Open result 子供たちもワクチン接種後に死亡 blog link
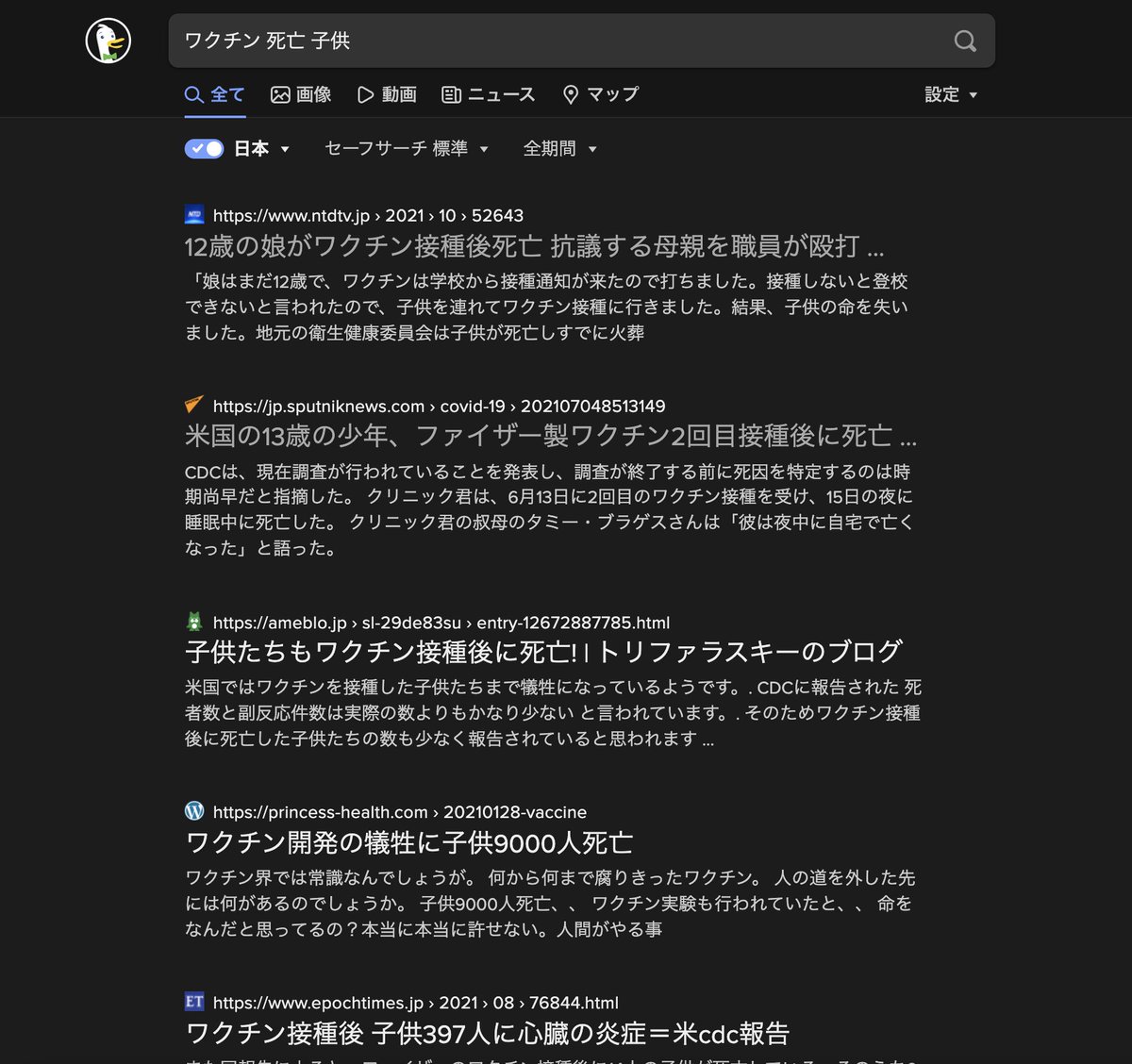 coord(543,652)
